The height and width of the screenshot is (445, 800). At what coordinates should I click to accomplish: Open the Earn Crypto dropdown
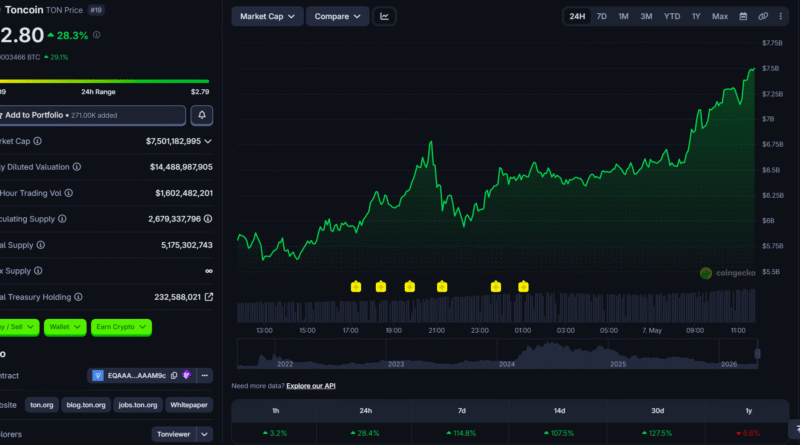[x=121, y=327]
